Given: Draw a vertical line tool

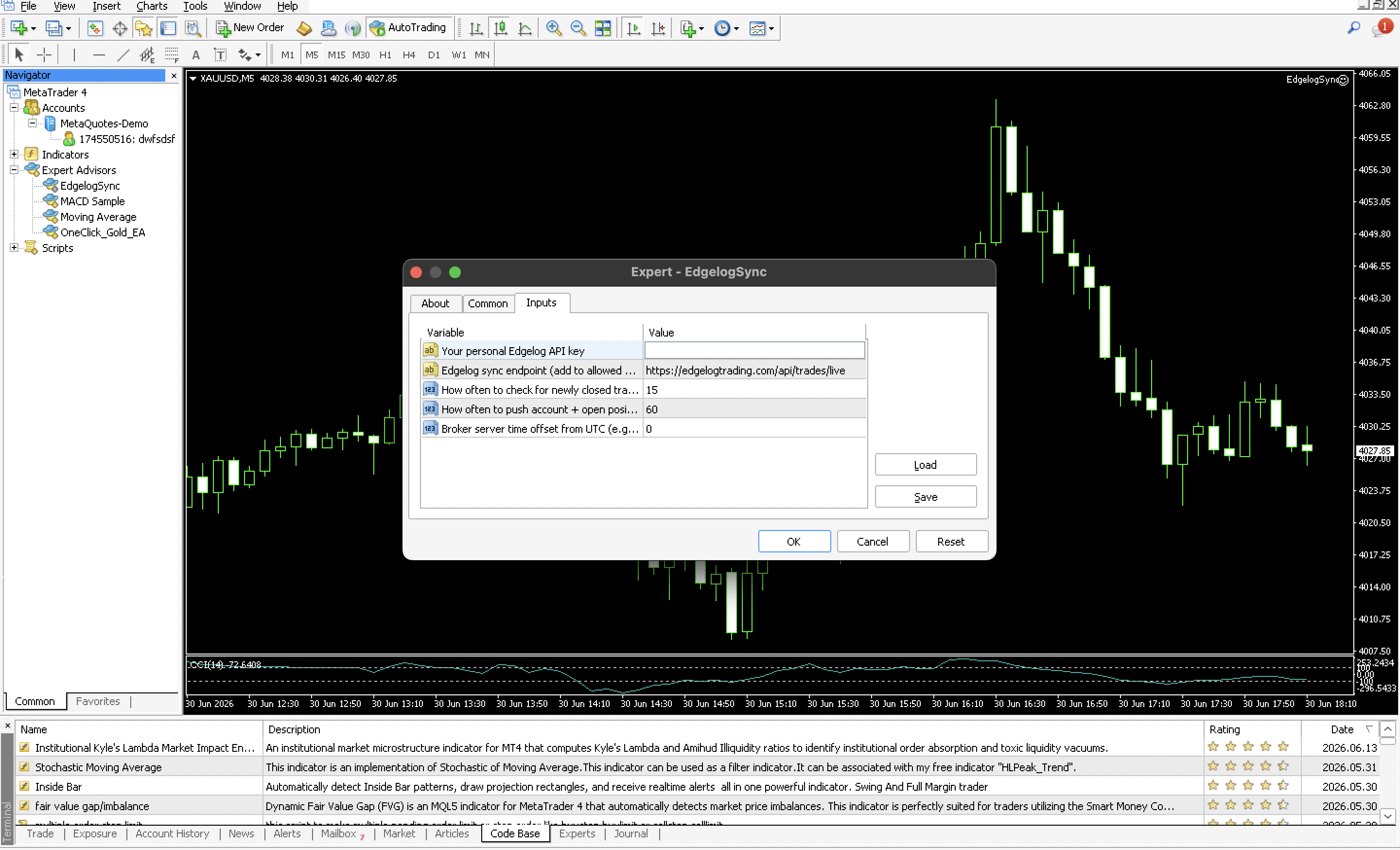Looking at the screenshot, I should [x=74, y=54].
